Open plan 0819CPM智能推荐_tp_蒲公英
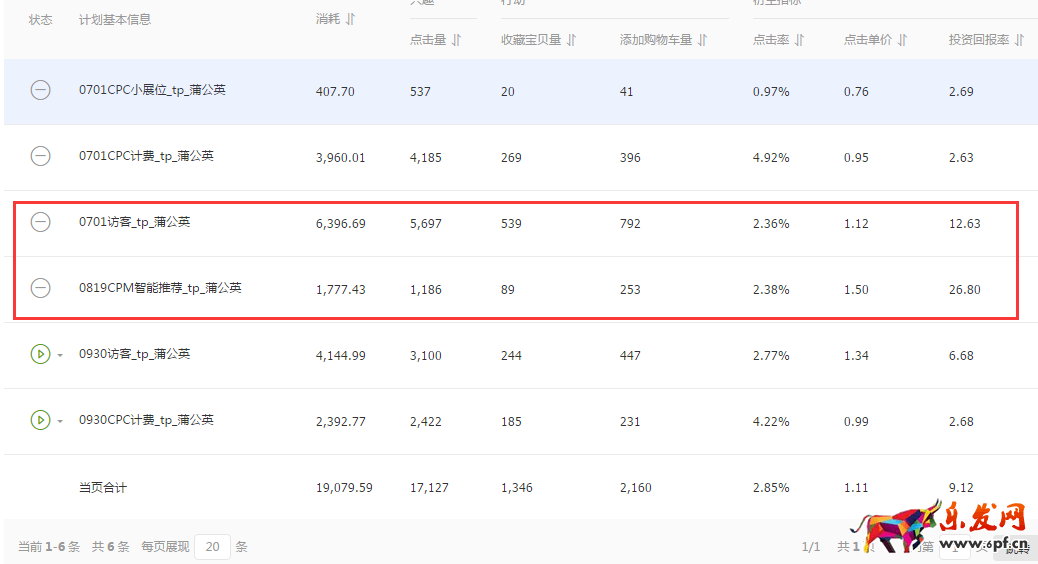Screen dimensions: 1038x564 click(160, 288)
